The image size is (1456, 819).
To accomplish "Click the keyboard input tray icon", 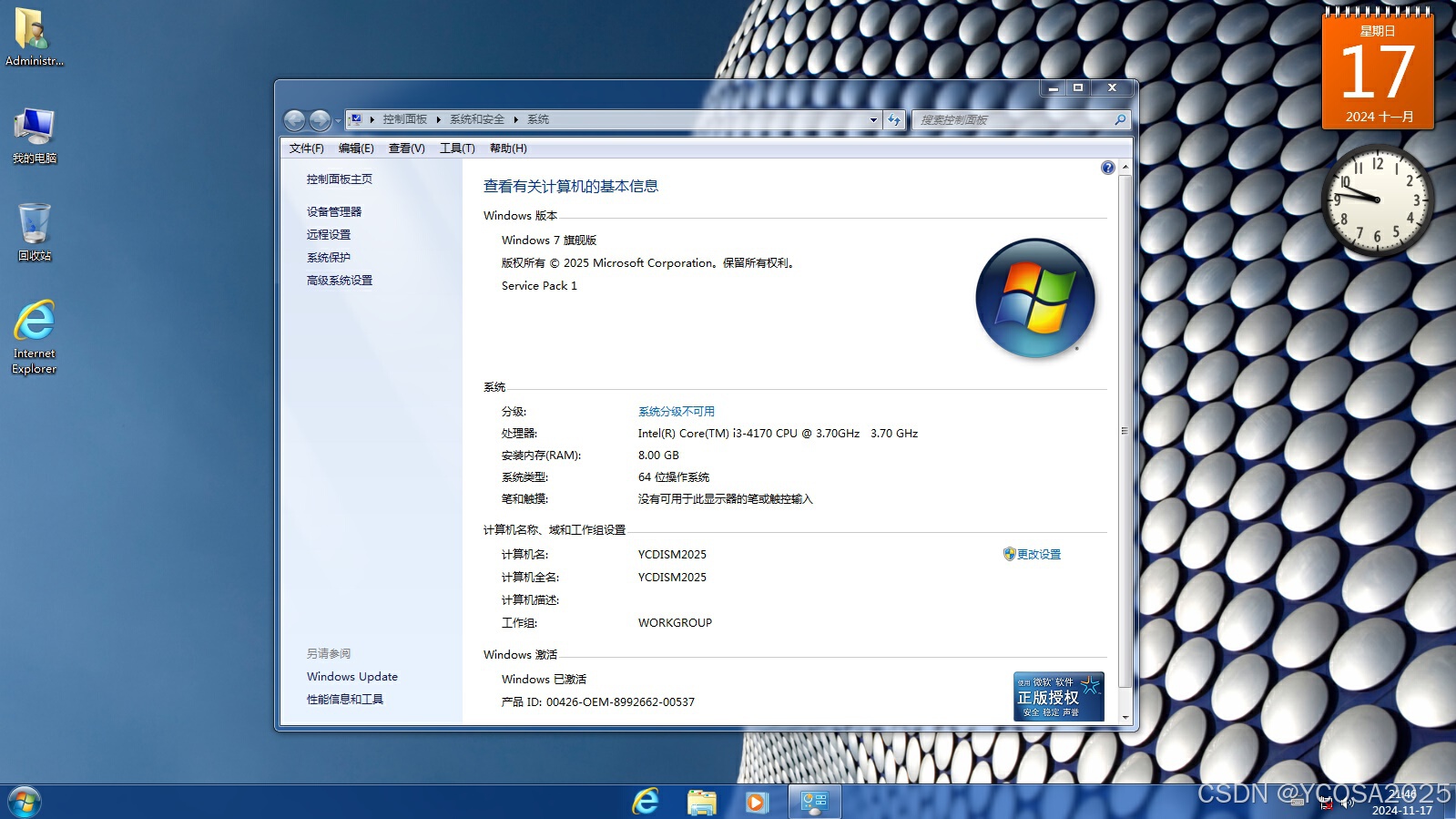I will (x=1297, y=803).
